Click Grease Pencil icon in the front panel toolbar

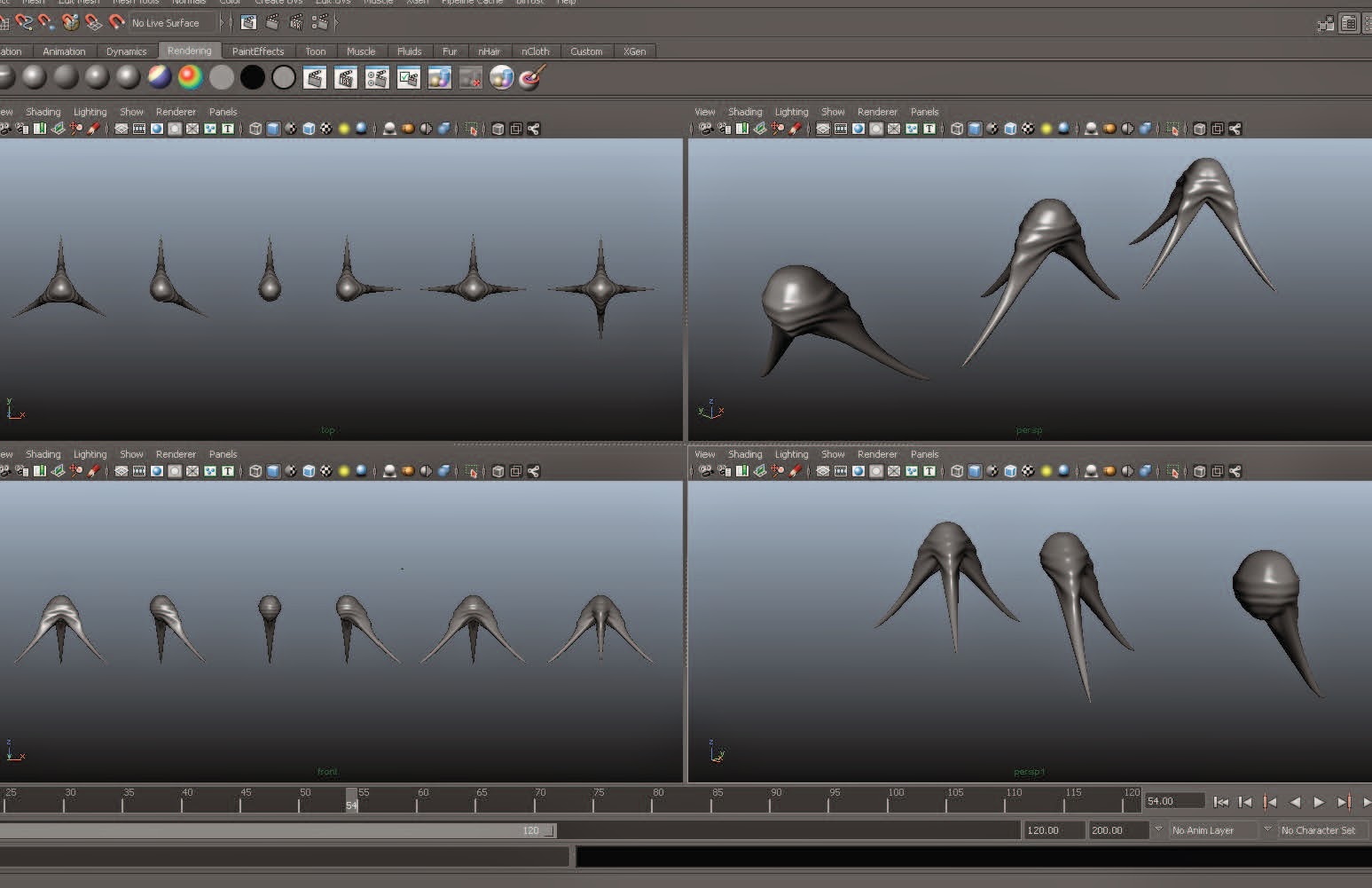(x=93, y=471)
